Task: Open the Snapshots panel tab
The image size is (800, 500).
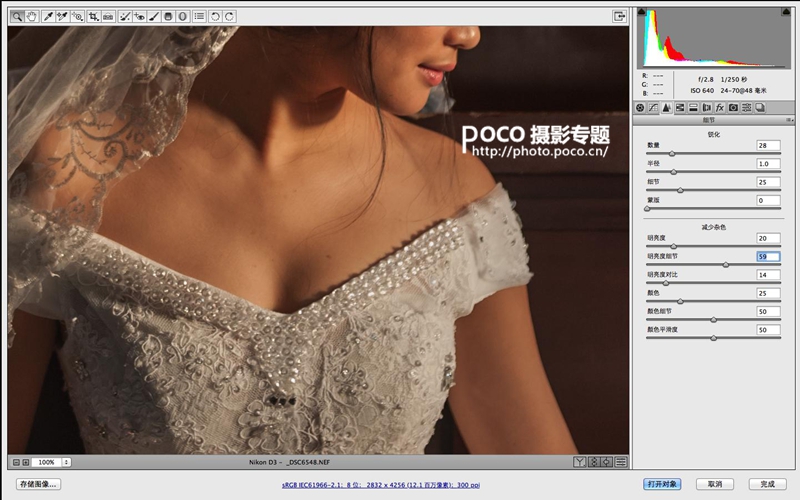Action: click(760, 108)
